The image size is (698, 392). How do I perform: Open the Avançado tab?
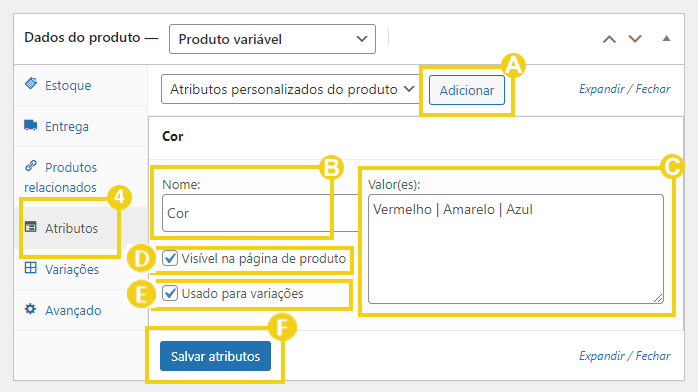(x=73, y=311)
